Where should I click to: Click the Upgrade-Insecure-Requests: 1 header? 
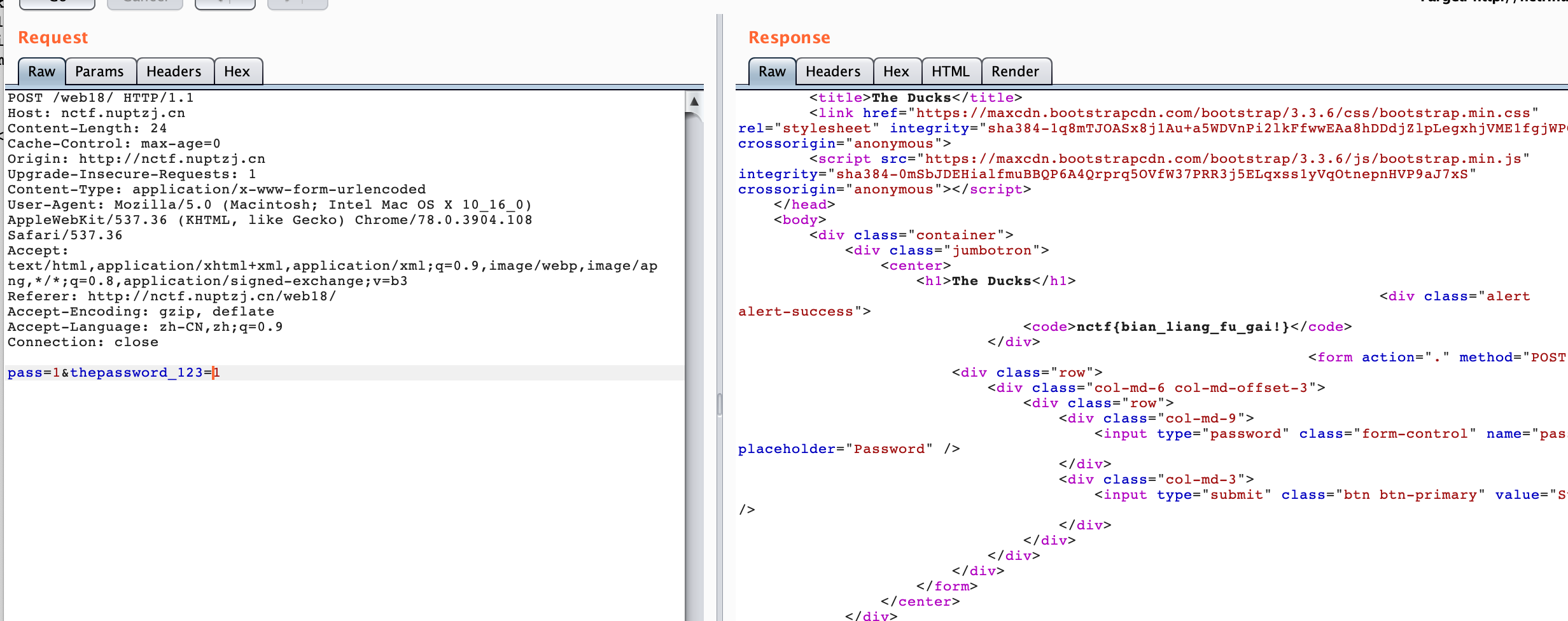pyautogui.click(x=132, y=174)
